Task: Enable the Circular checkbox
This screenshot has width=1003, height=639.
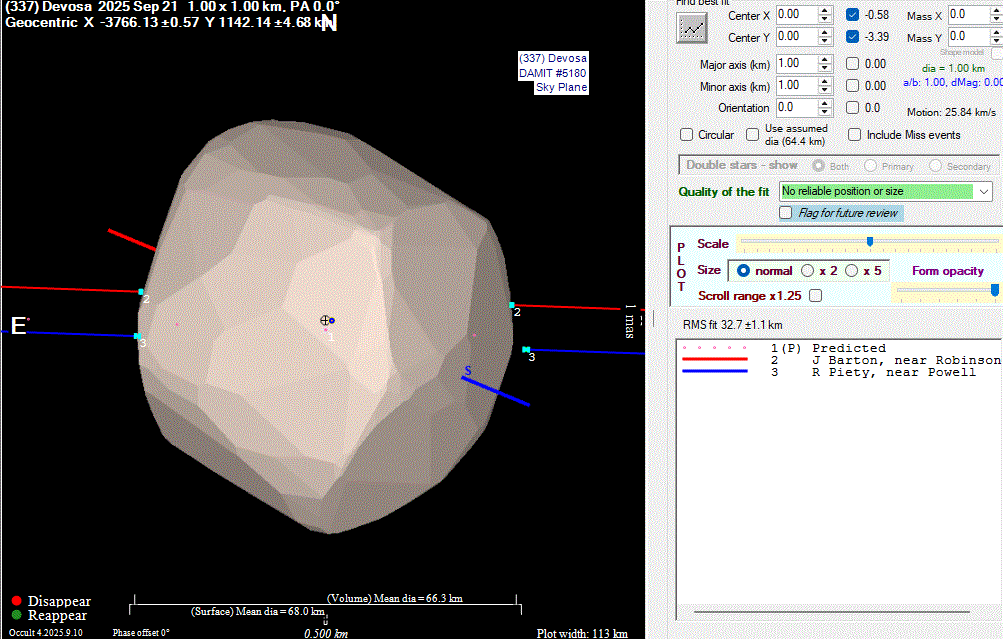Action: point(687,135)
